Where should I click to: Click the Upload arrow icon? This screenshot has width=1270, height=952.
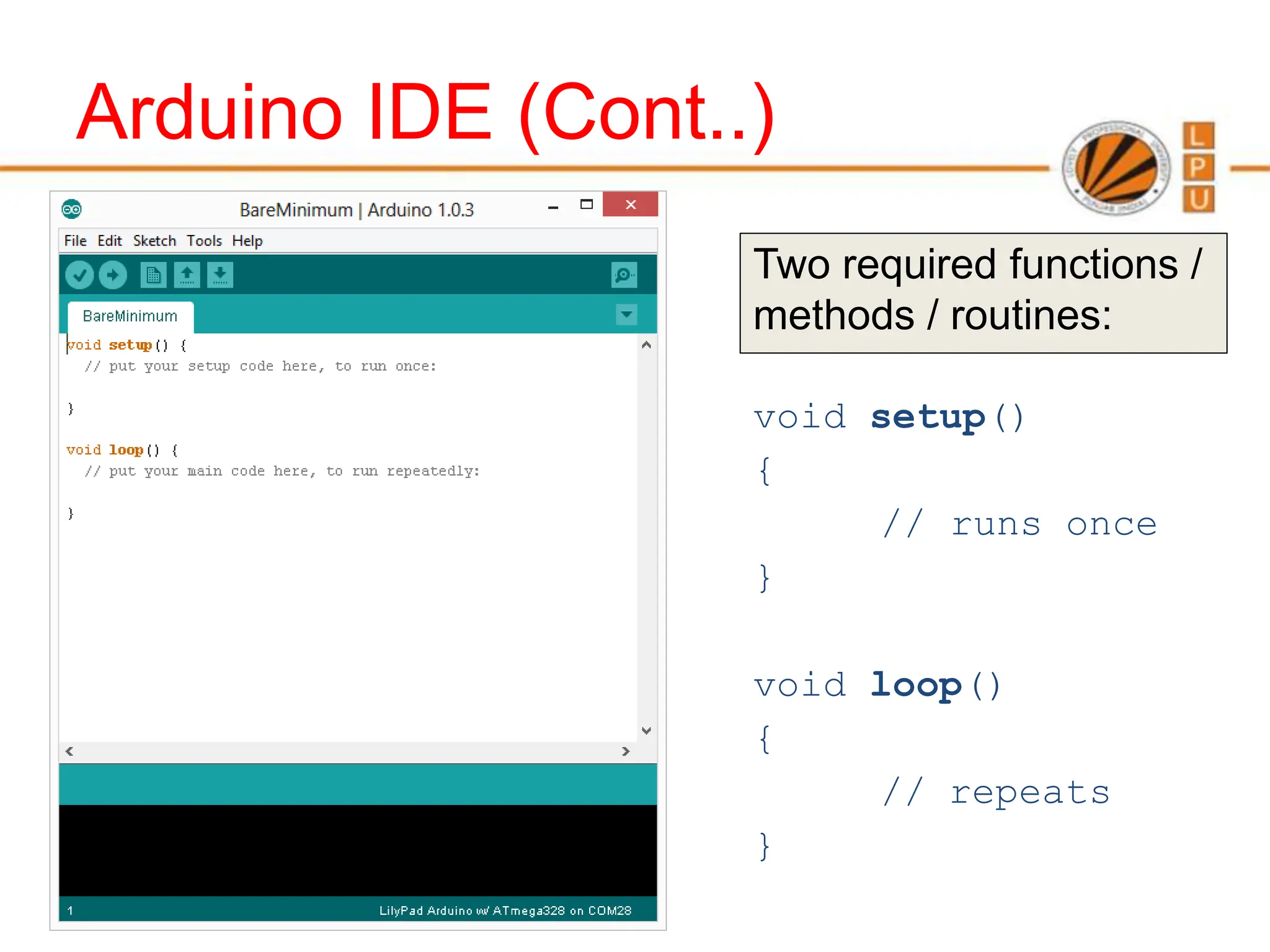click(113, 275)
